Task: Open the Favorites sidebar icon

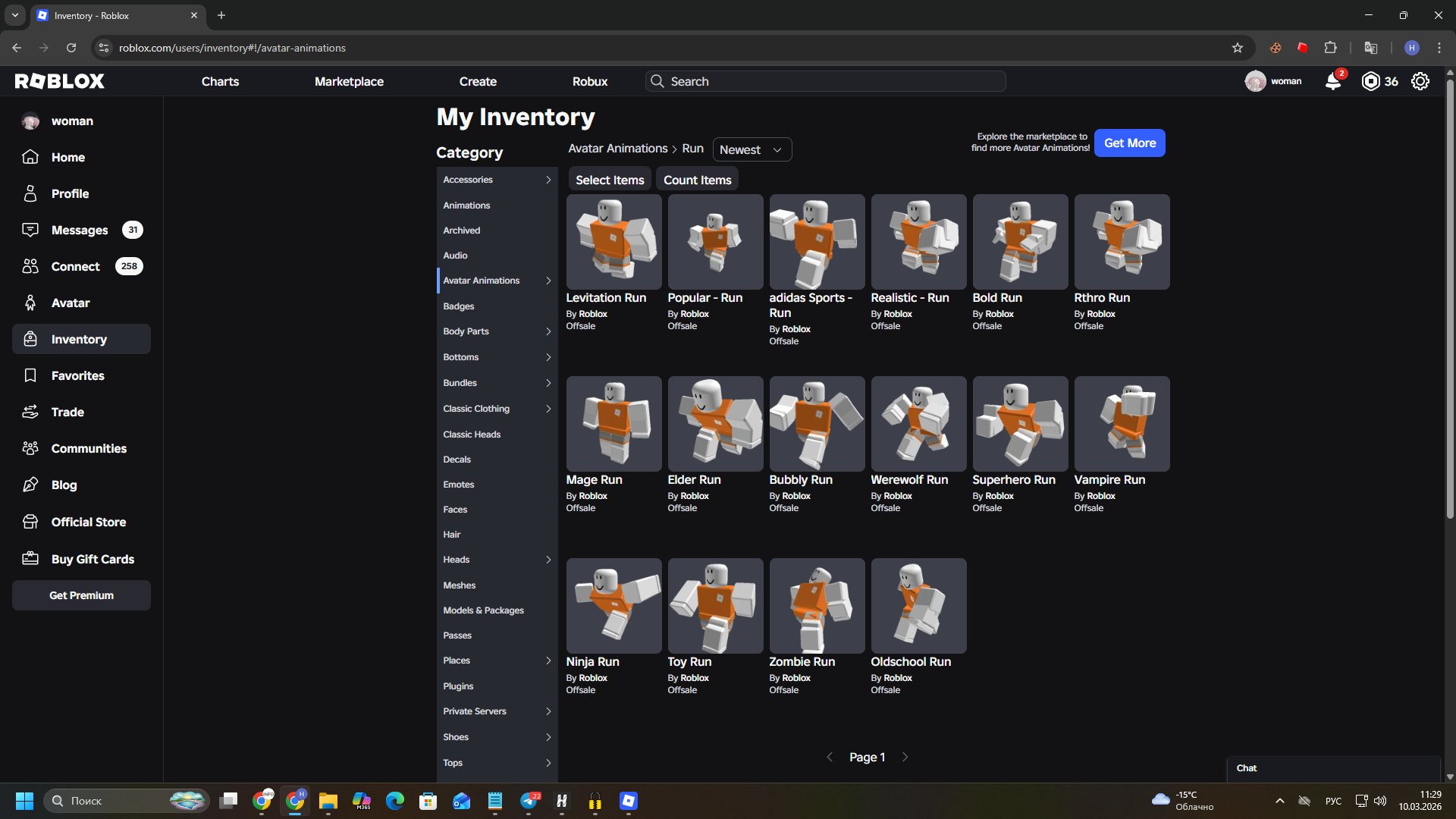Action: point(30,375)
